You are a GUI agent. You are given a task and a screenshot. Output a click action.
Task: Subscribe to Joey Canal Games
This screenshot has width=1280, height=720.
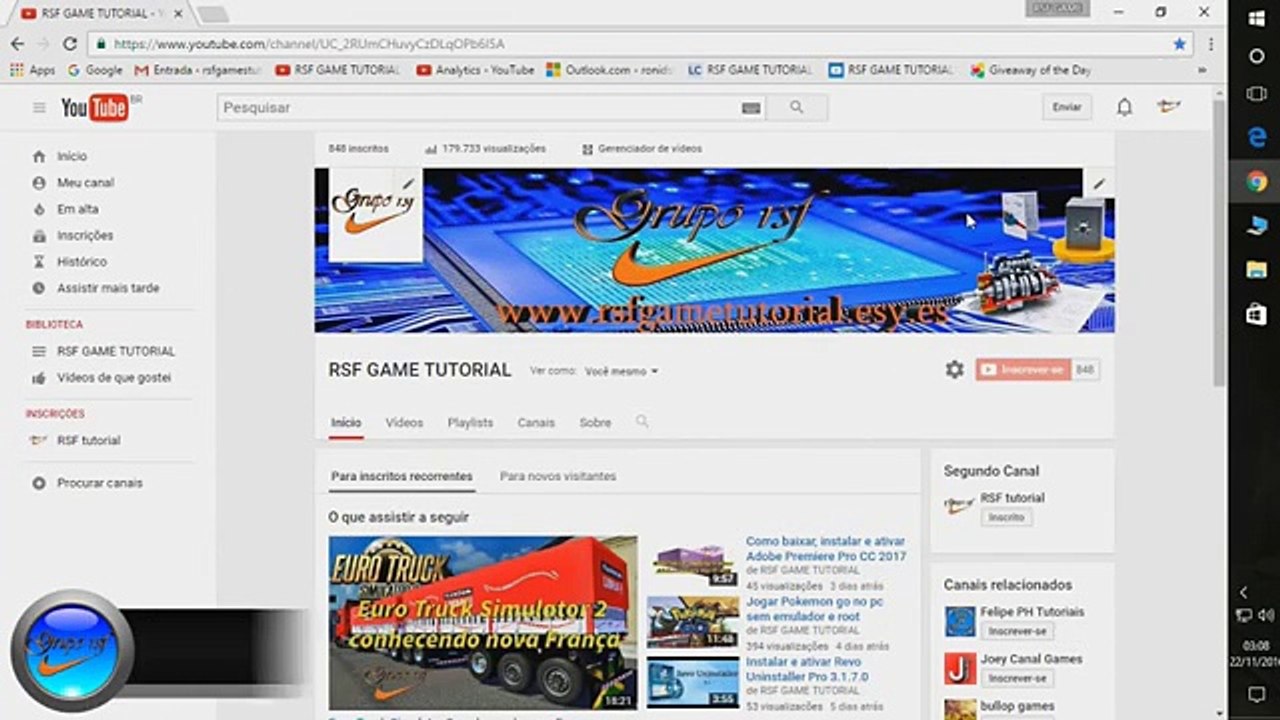click(1017, 679)
